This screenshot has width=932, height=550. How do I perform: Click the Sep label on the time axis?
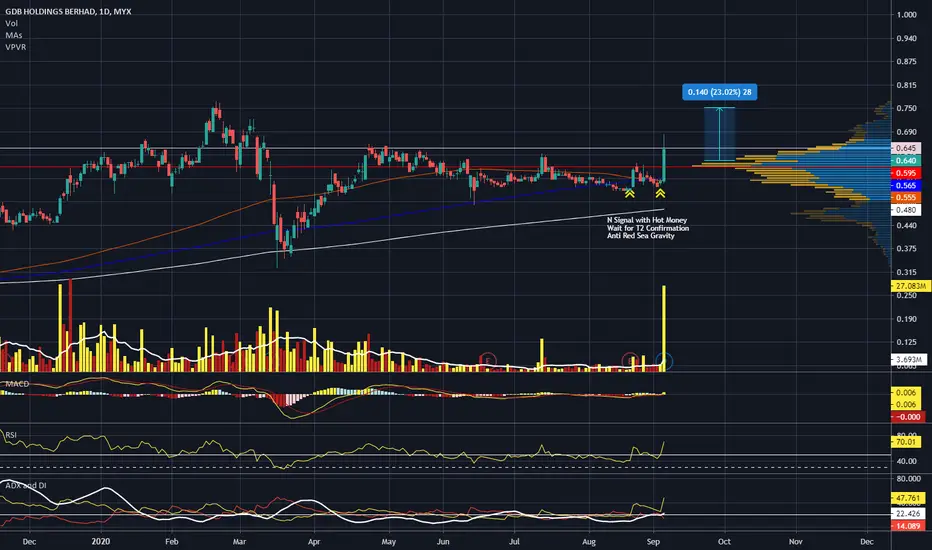pos(653,542)
